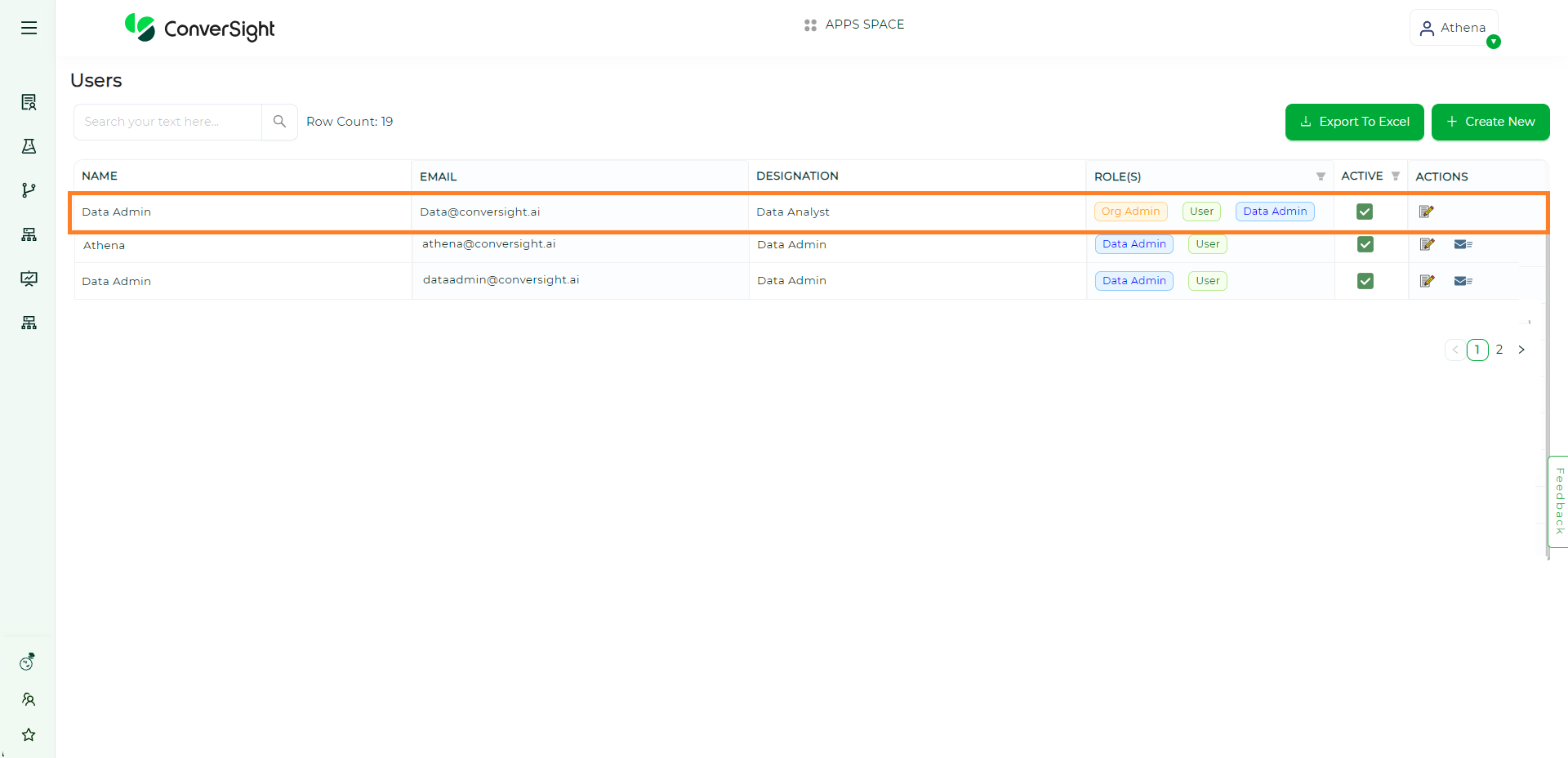1568x758 pixels.
Task: Click User tag in Data@conversight.ai row
Action: (1201, 212)
